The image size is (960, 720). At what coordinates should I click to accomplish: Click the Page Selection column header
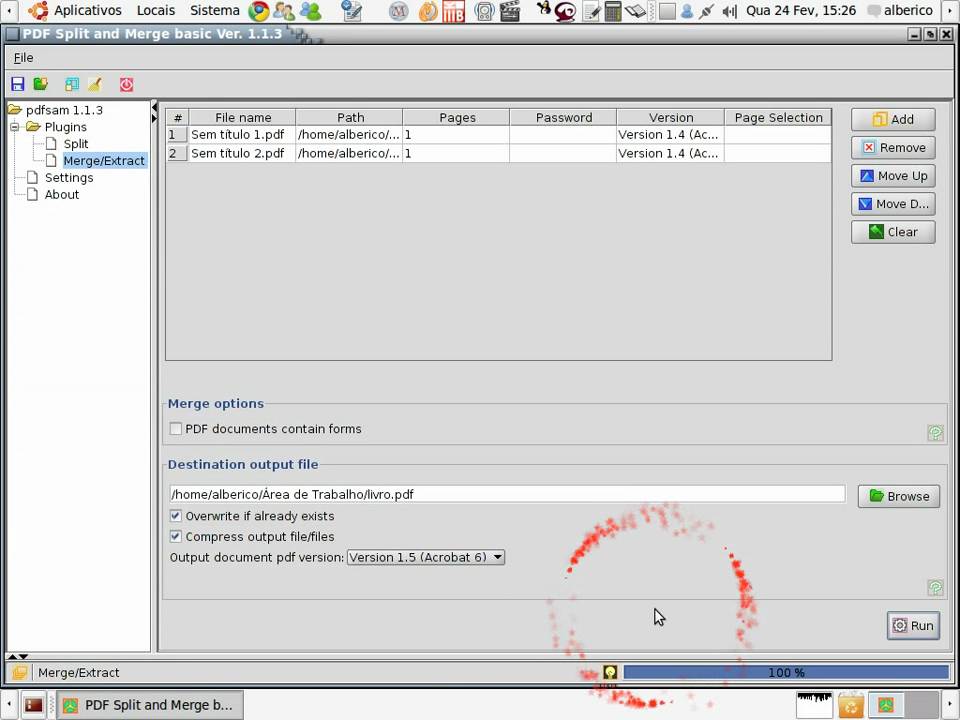(x=778, y=118)
